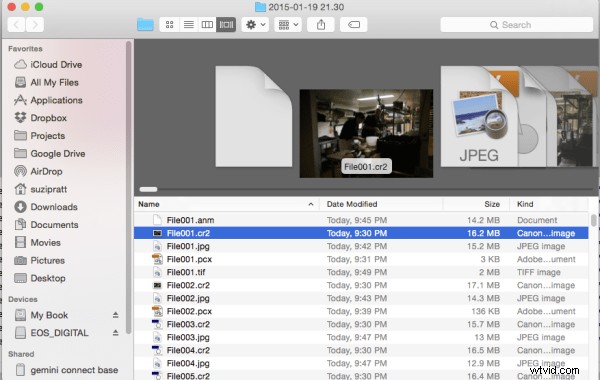Screen dimensions: 600x380
Task: Click the Share button
Action: pyautogui.click(x=321, y=25)
